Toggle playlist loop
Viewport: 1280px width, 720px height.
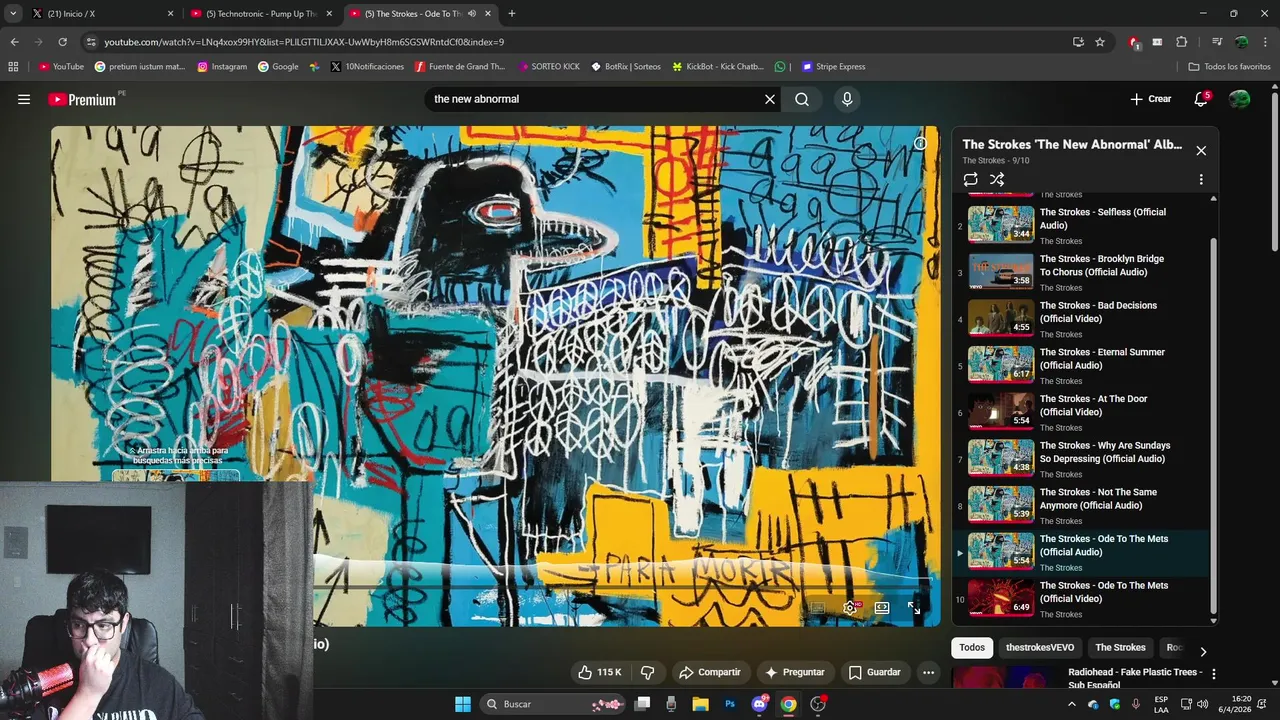click(970, 180)
